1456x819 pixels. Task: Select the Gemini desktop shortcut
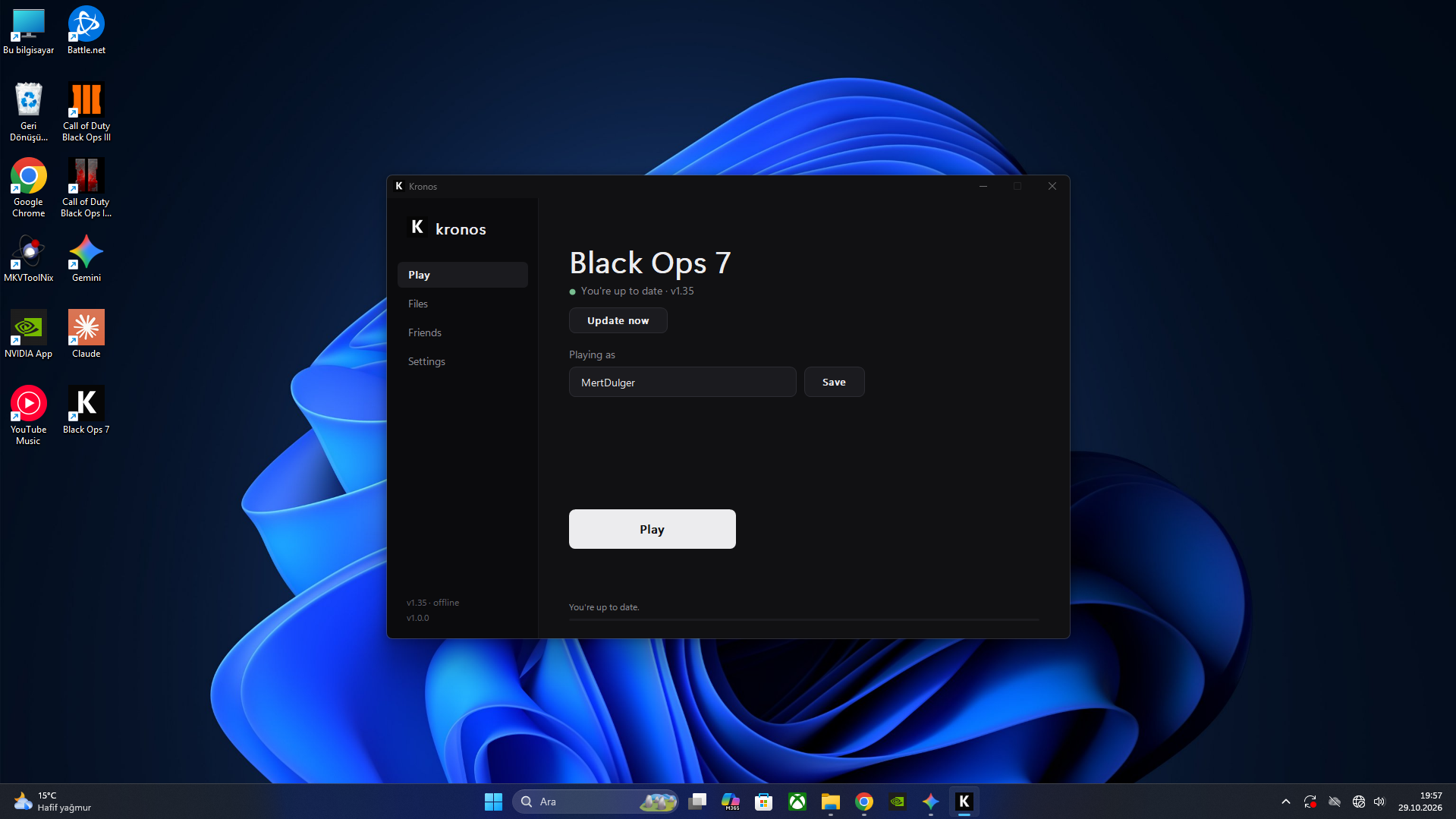86,259
